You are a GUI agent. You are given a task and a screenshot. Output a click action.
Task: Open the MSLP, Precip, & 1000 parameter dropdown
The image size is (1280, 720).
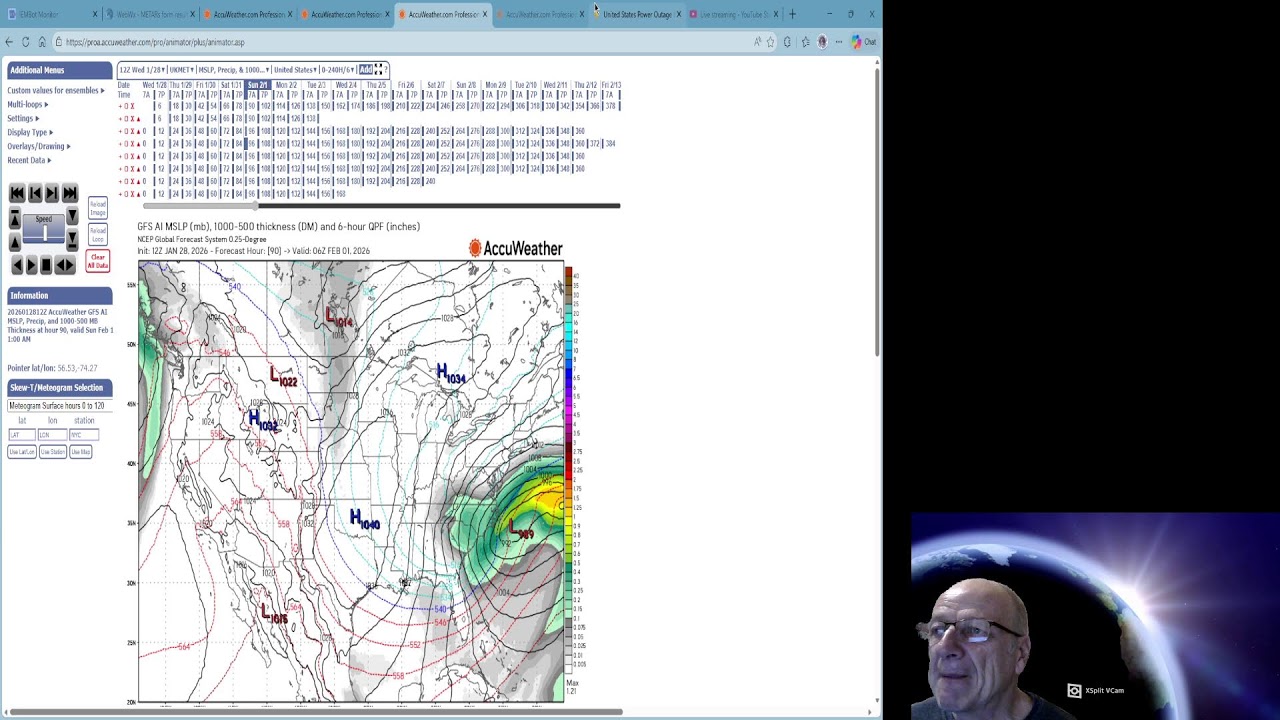tap(234, 70)
